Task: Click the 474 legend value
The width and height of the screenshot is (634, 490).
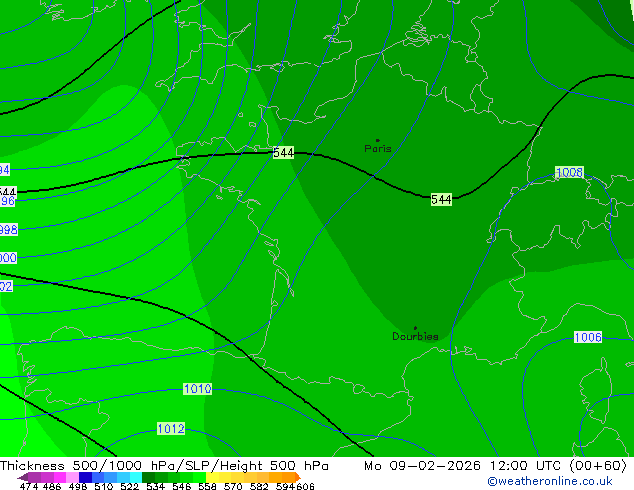Action: [x=29, y=486]
